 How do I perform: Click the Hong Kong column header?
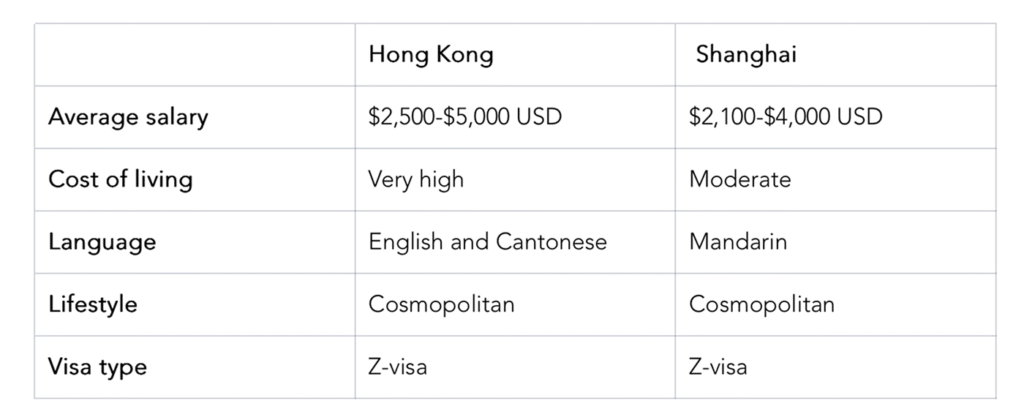click(430, 55)
